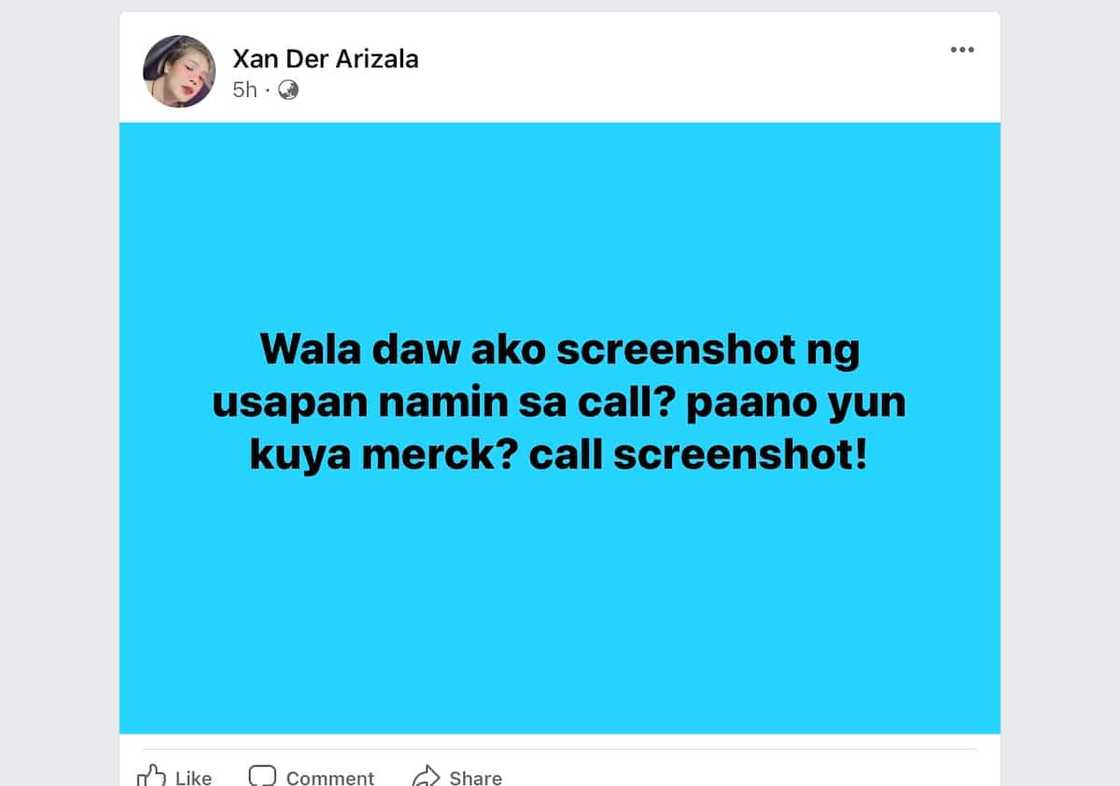Click the speech bubble Comment icon

tap(262, 775)
